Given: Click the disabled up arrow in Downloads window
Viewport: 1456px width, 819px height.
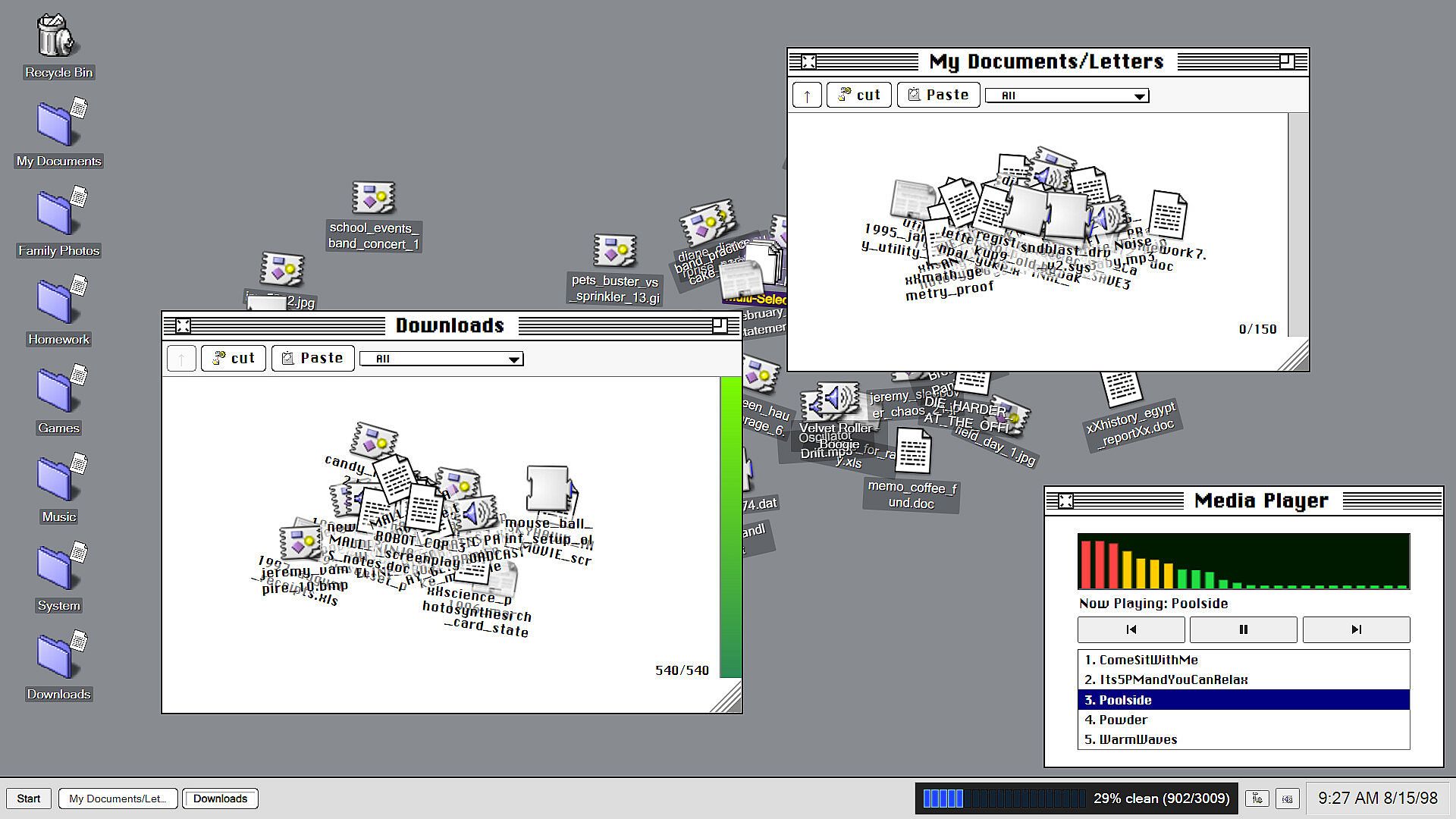Looking at the screenshot, I should coord(181,359).
